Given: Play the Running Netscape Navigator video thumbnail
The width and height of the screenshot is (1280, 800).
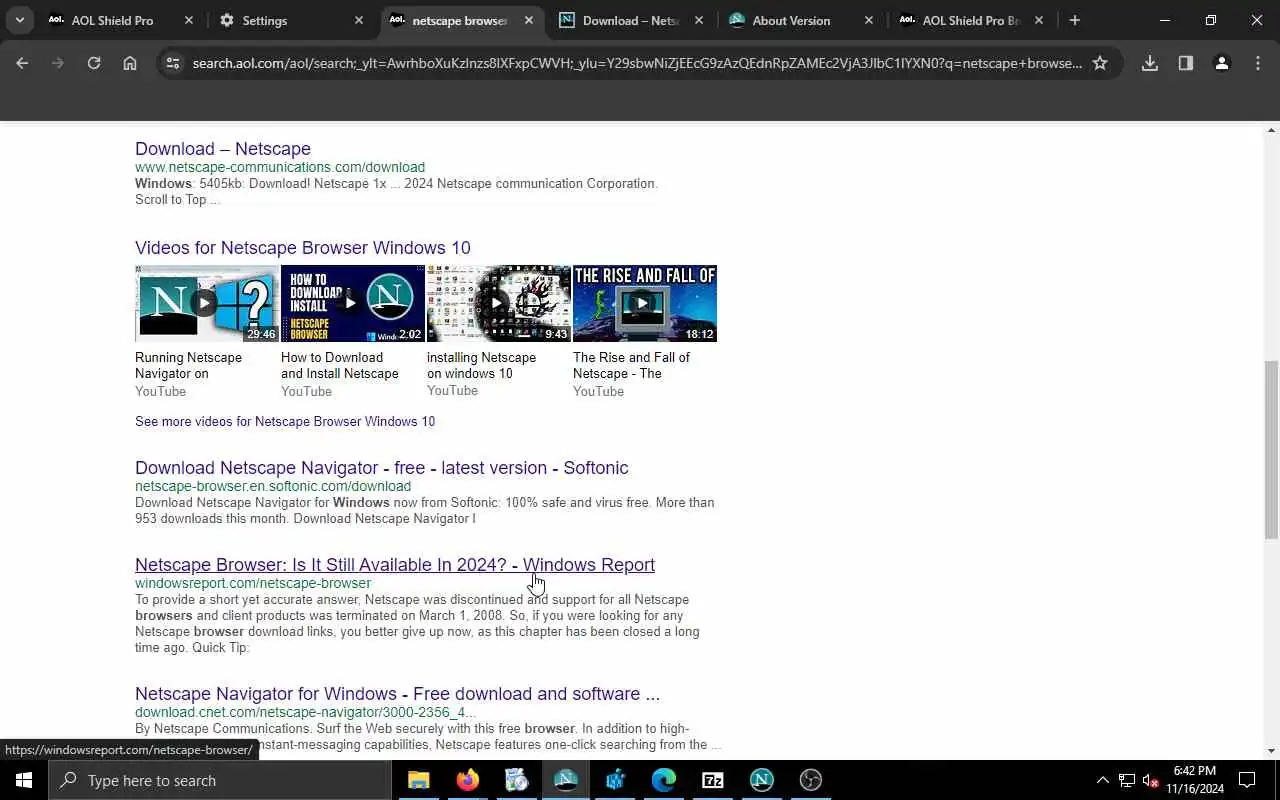Looking at the screenshot, I should pyautogui.click(x=207, y=303).
